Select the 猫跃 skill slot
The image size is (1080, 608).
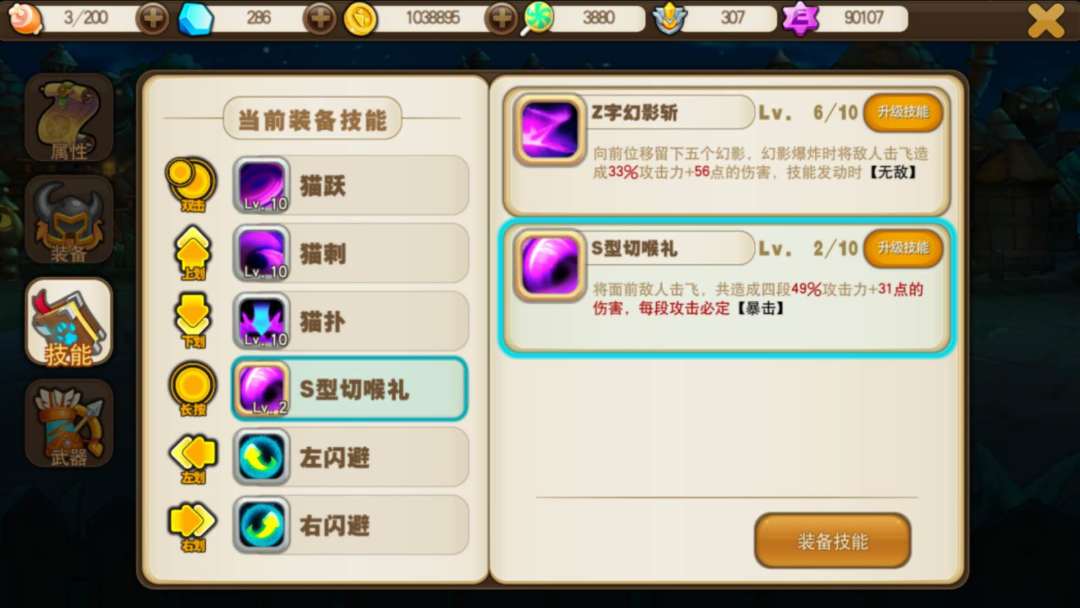351,185
